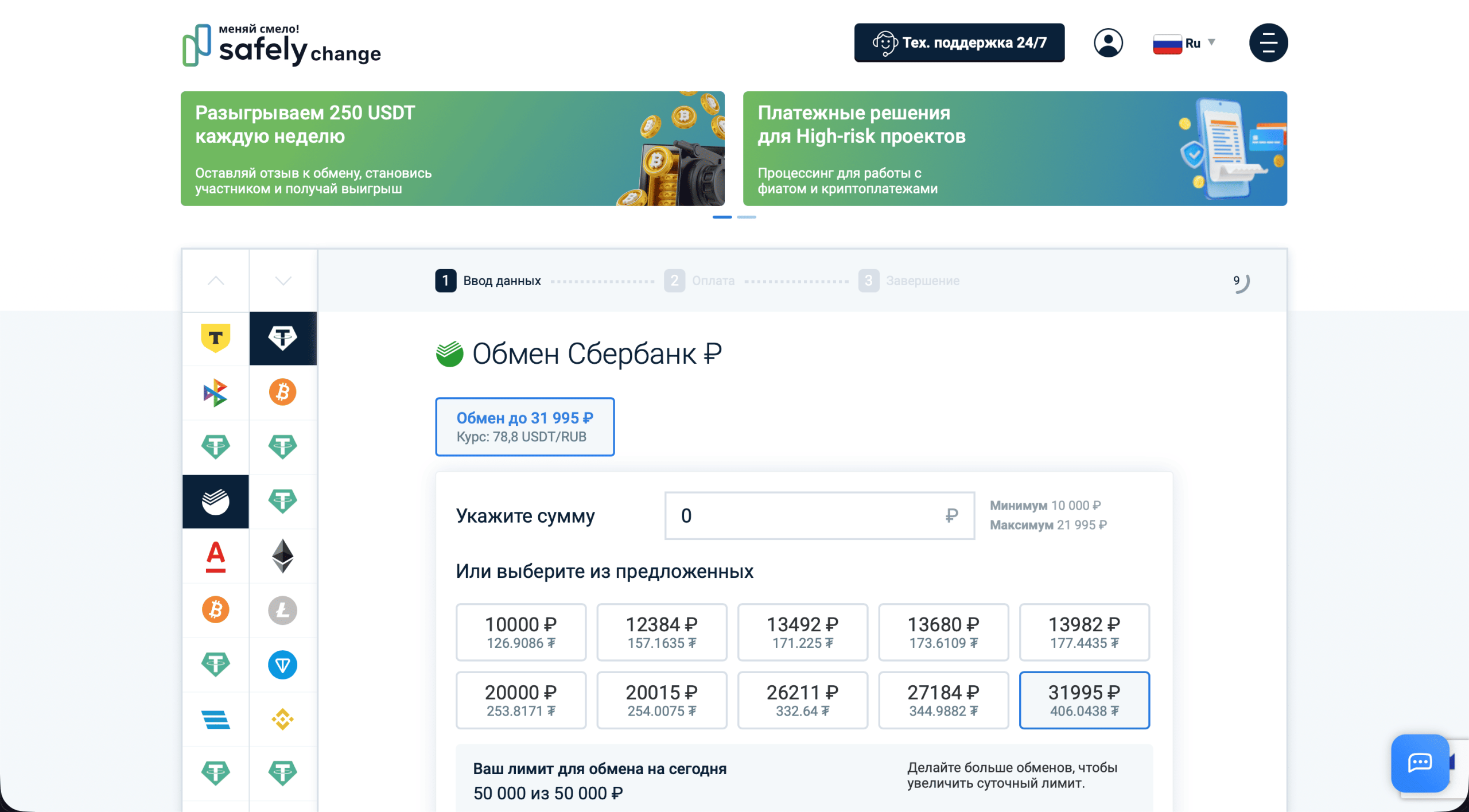Show the second banner slide indicator
Screen dimensions: 1469x812
coord(747,217)
